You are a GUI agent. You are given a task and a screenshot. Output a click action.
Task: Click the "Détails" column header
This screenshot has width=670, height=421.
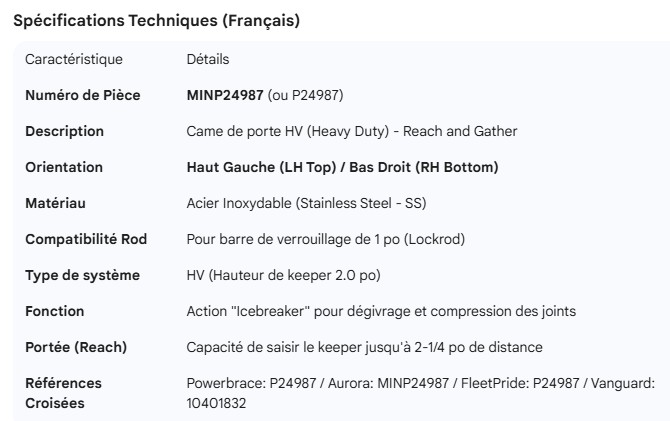[208, 60]
